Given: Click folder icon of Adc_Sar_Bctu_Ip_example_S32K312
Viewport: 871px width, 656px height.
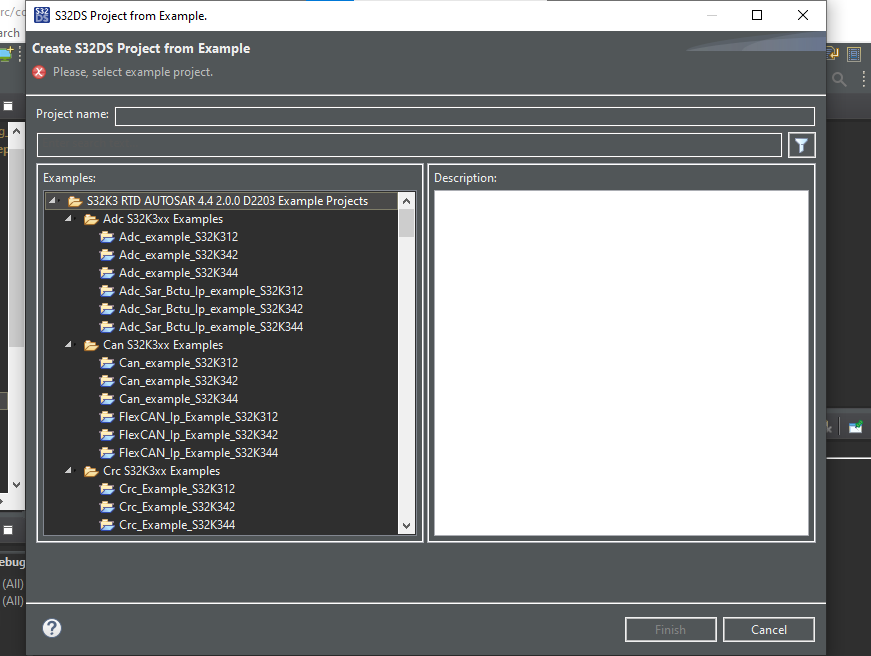Looking at the screenshot, I should [x=107, y=291].
